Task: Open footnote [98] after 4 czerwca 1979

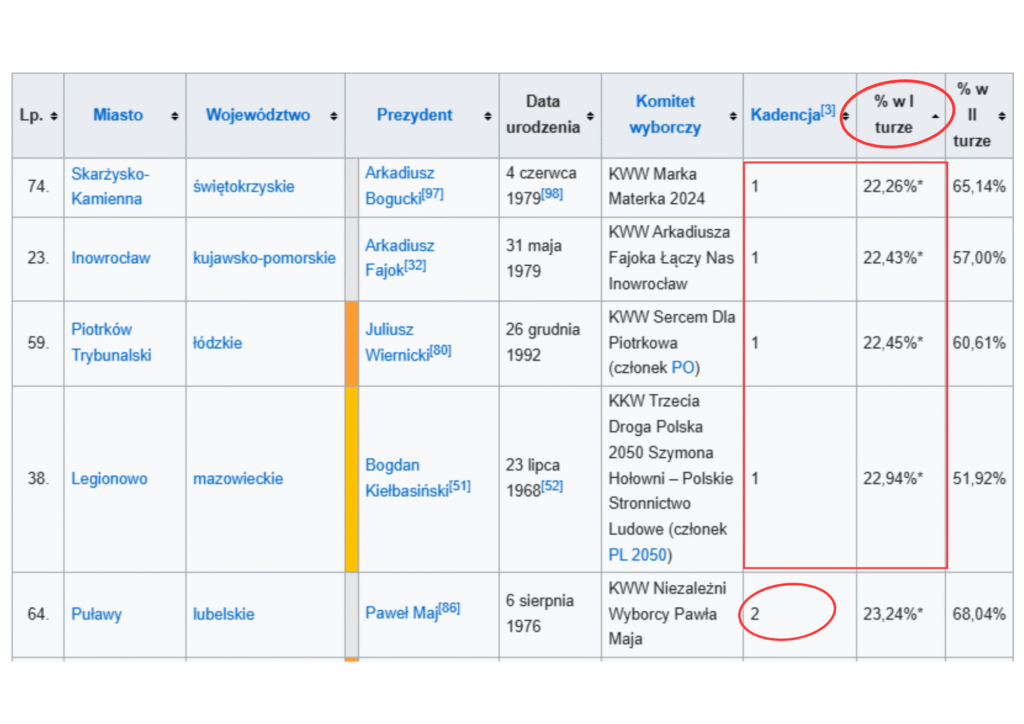Action: point(552,193)
